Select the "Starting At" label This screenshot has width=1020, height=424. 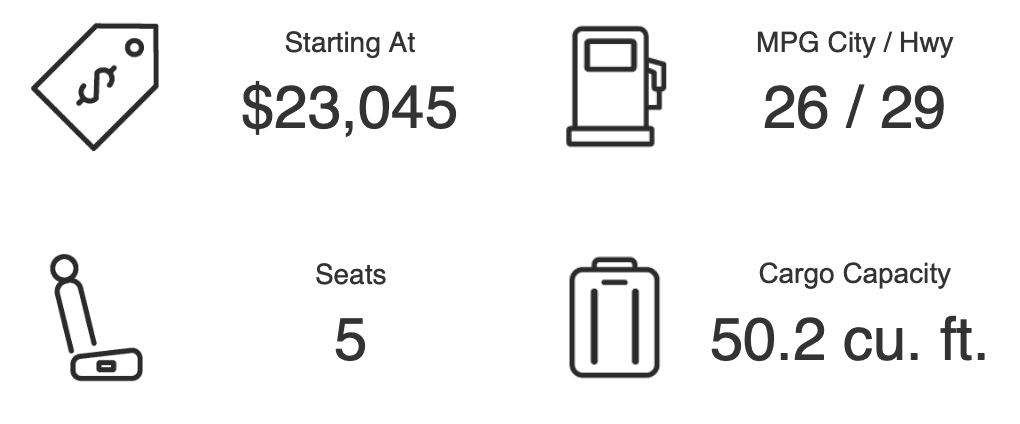point(350,43)
